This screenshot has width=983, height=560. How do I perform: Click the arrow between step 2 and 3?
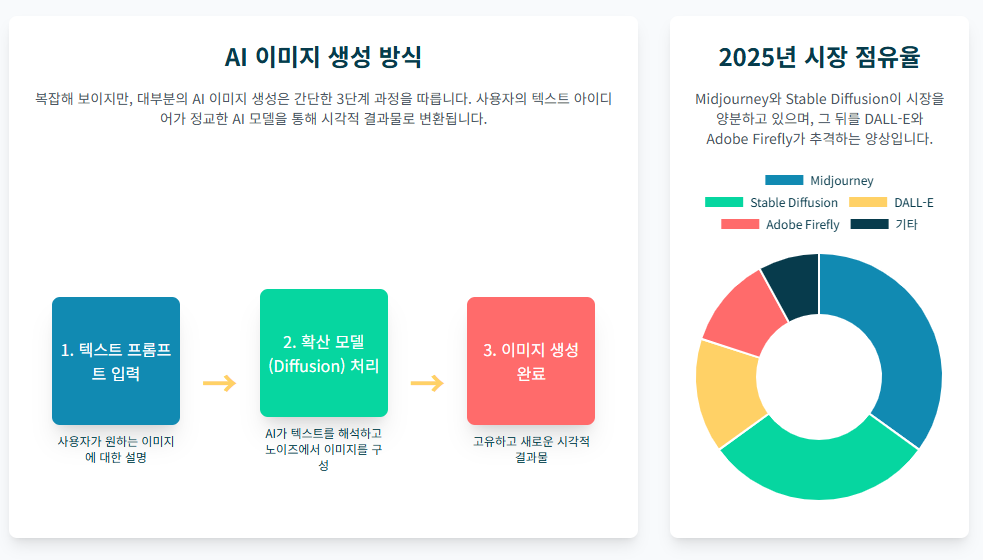click(x=428, y=383)
